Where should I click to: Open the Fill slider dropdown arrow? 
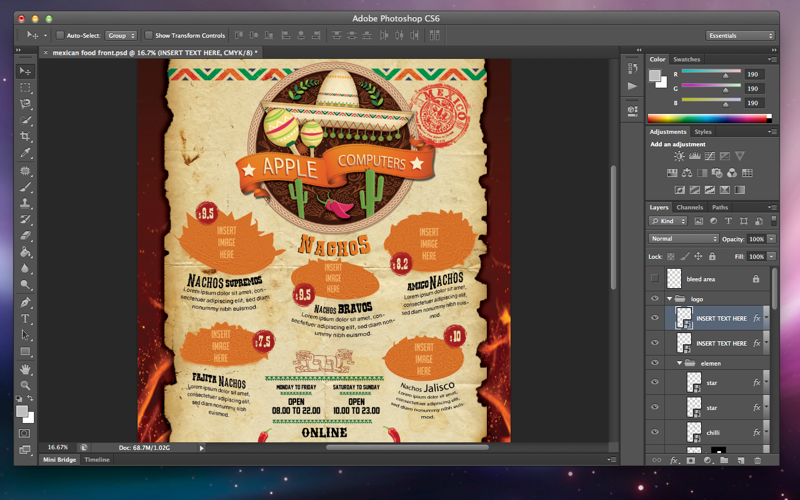(x=771, y=256)
